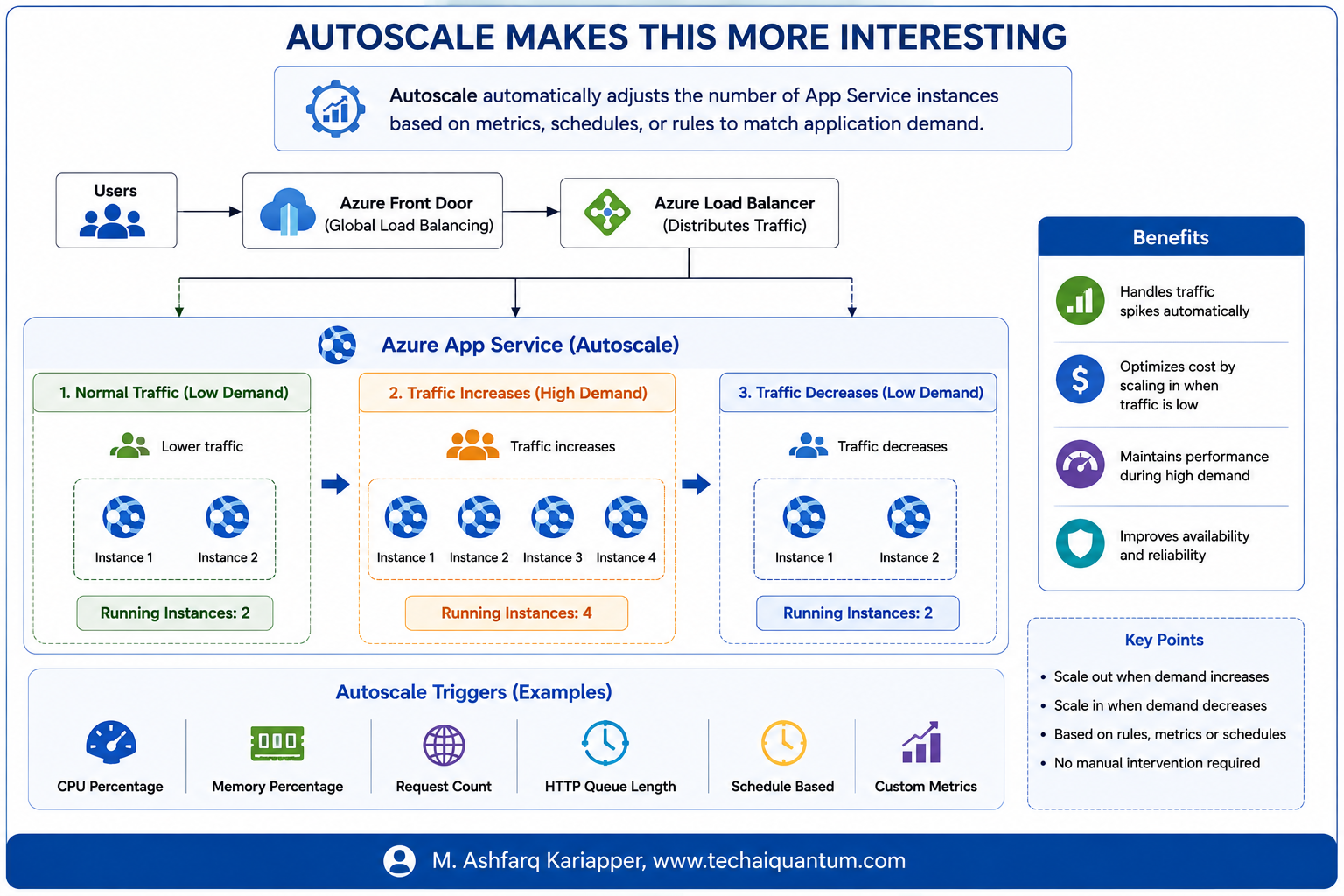Click the Request Count label
The height and width of the screenshot is (896, 1344).
[444, 787]
